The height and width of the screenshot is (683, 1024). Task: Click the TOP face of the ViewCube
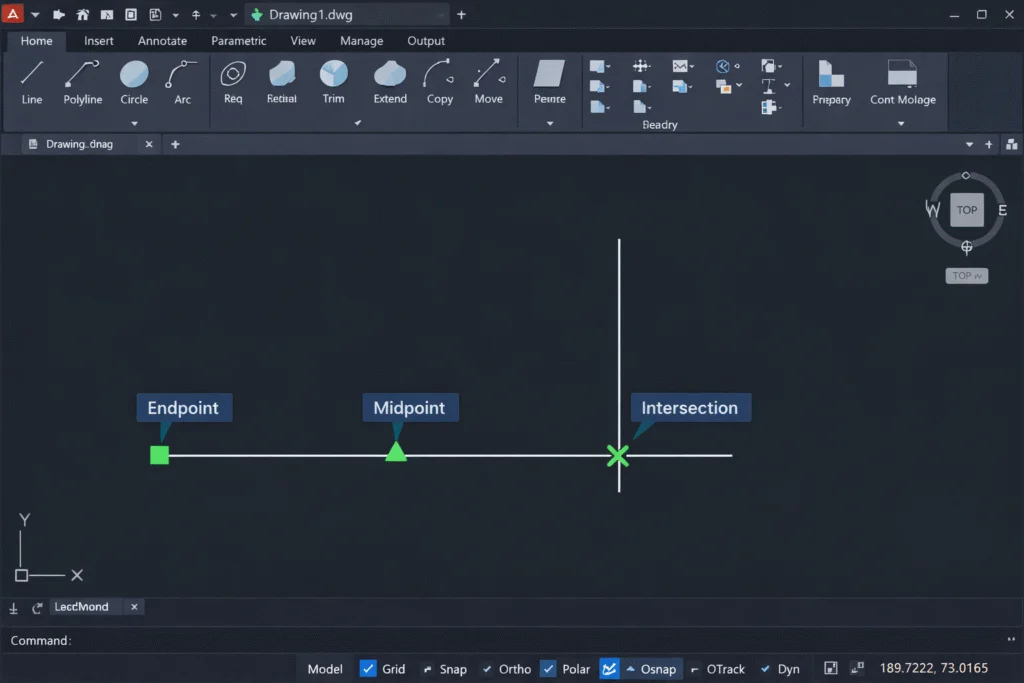(966, 210)
